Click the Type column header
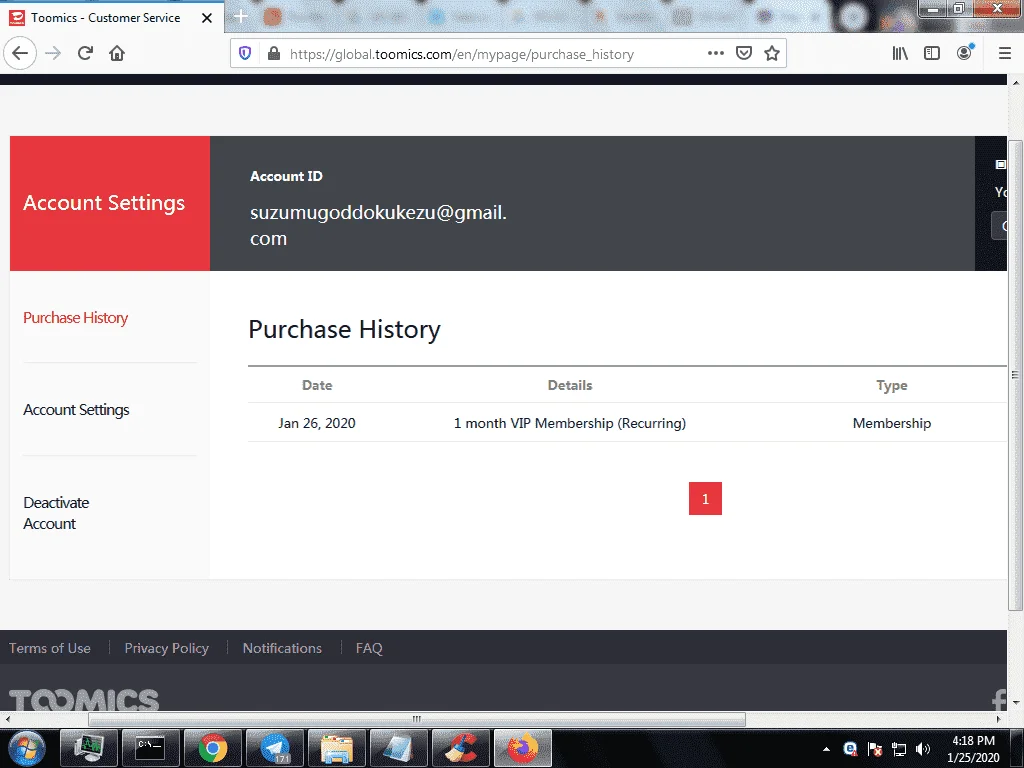 892,385
